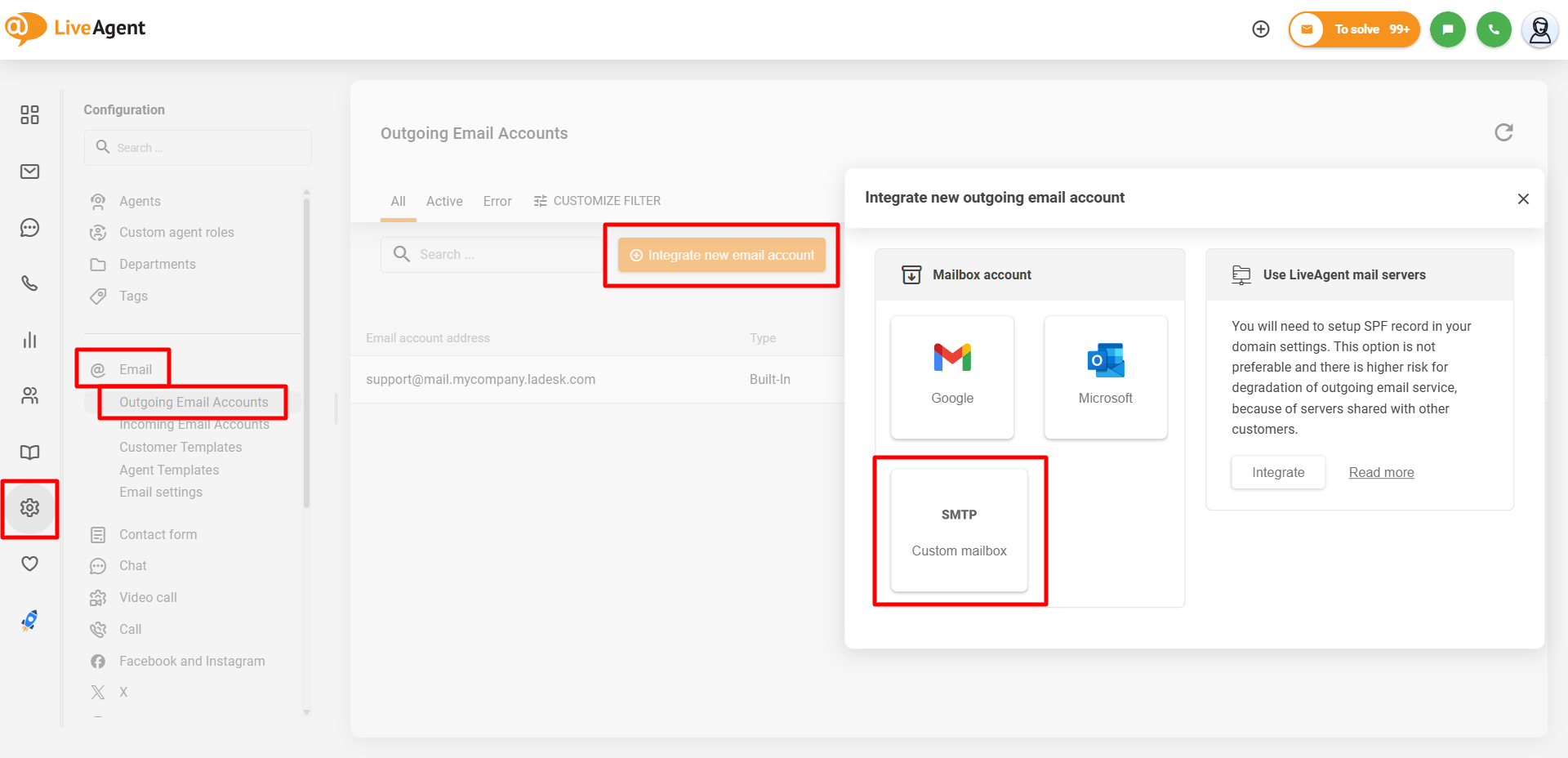
Task: Open the Read more link
Action: point(1381,472)
